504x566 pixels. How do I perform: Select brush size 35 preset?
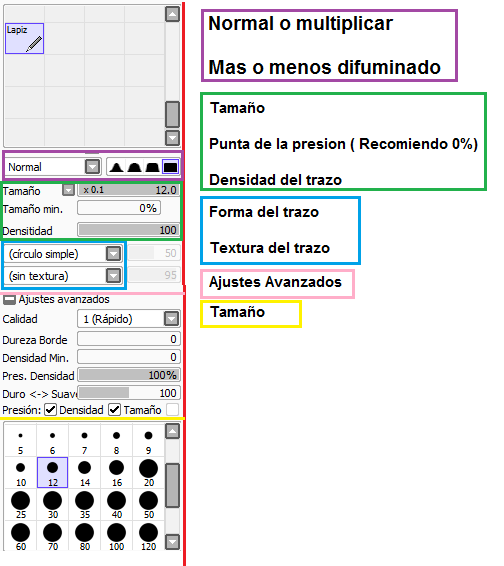(x=84, y=505)
